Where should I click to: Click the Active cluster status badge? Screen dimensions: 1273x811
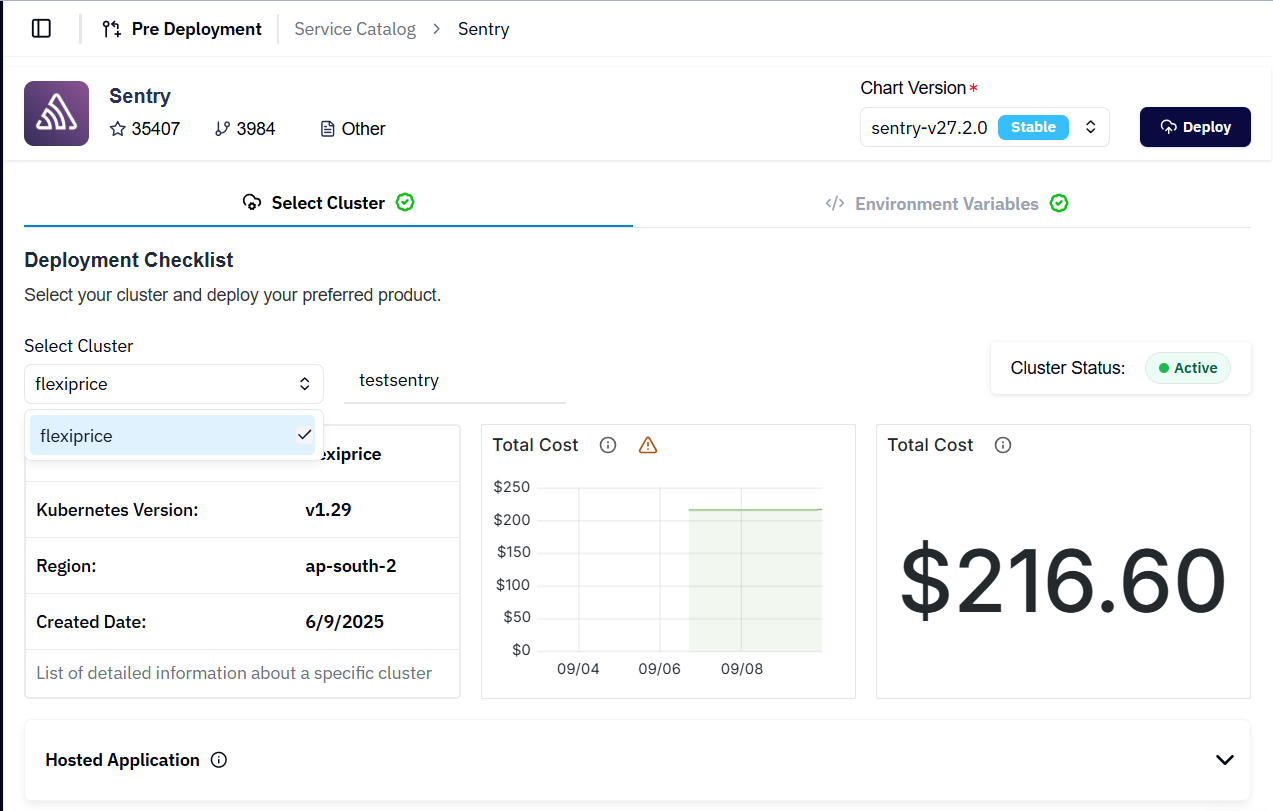coord(1187,368)
